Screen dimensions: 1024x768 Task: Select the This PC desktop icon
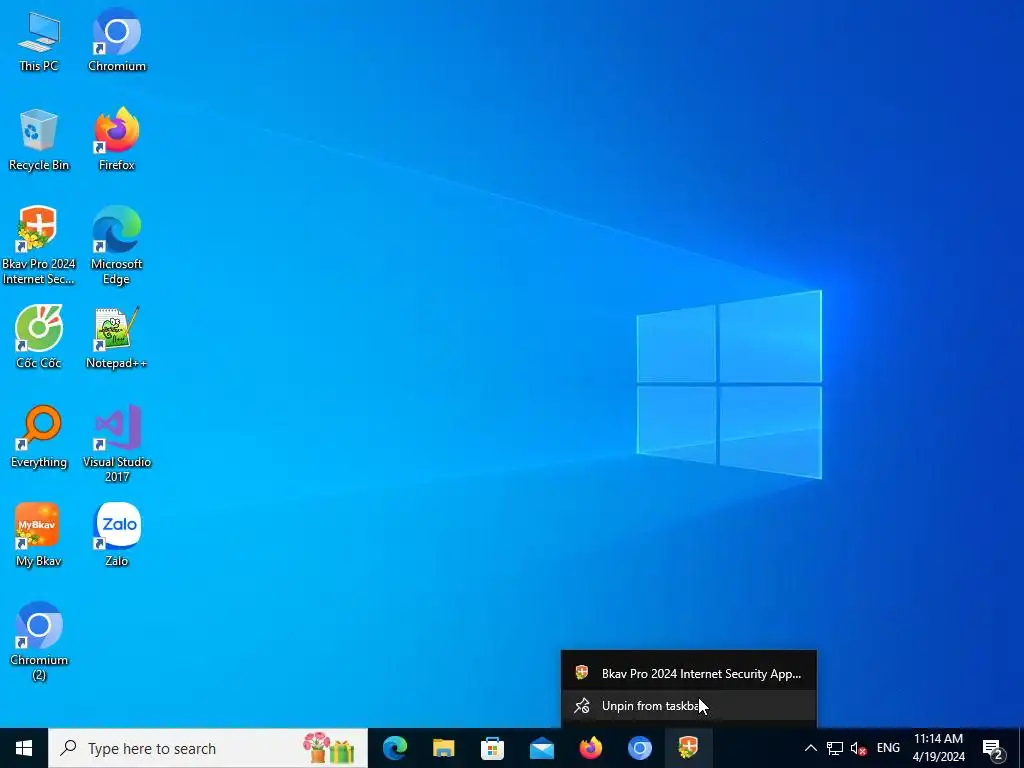click(39, 40)
